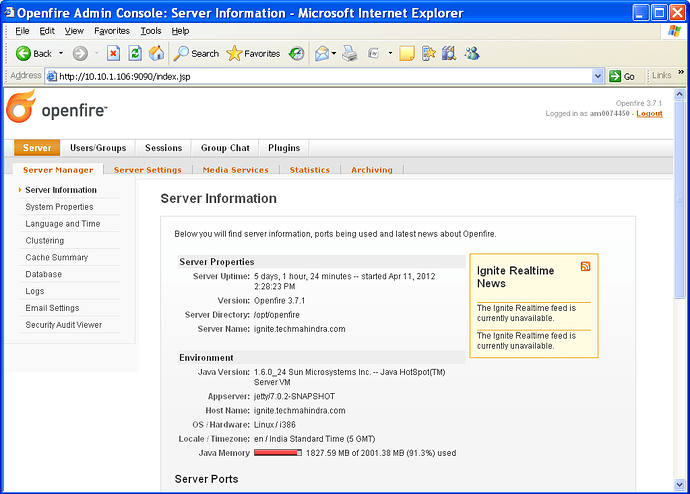This screenshot has width=690, height=494.
Task: Click the IE Back arrow icon
Action: pyautogui.click(x=23, y=54)
